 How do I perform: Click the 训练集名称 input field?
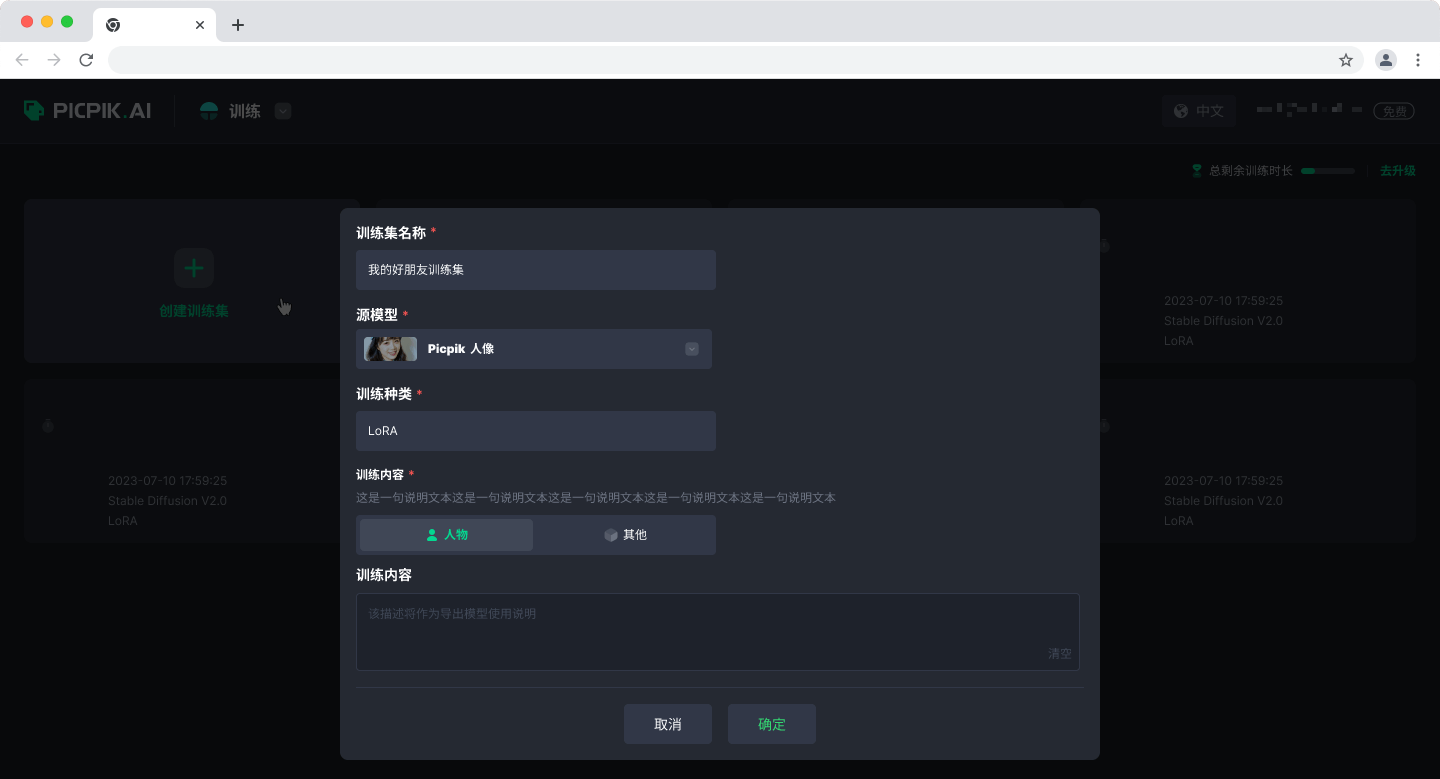tap(535, 270)
